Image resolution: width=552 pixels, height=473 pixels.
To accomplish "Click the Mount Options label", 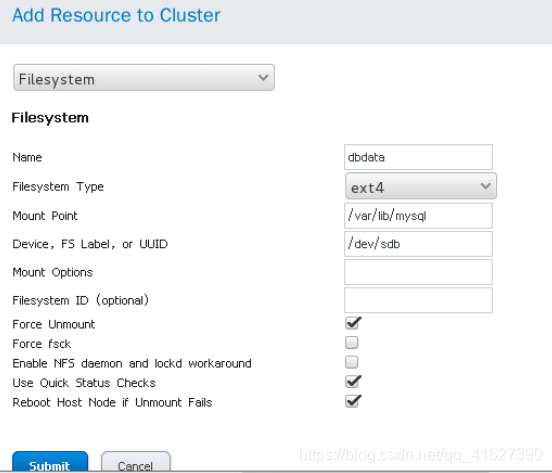I will pos(52,272).
